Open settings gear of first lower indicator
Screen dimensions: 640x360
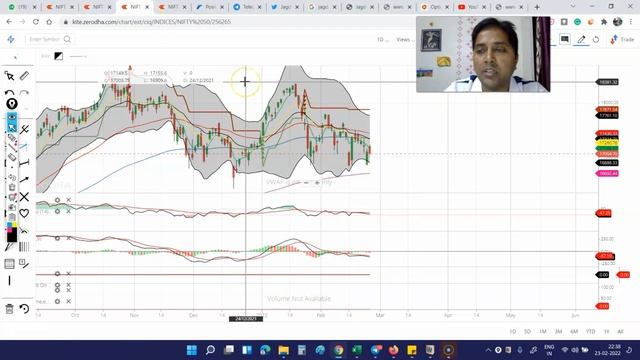click(x=58, y=200)
